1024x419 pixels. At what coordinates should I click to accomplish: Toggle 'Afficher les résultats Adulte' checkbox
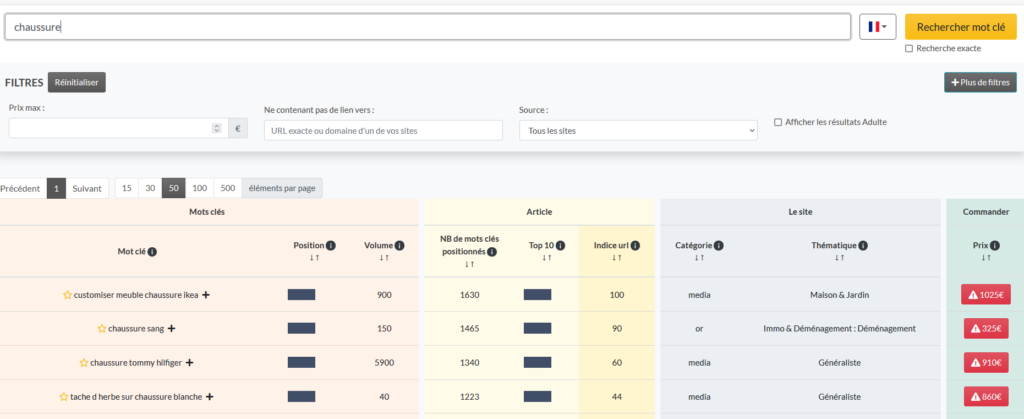[778, 122]
